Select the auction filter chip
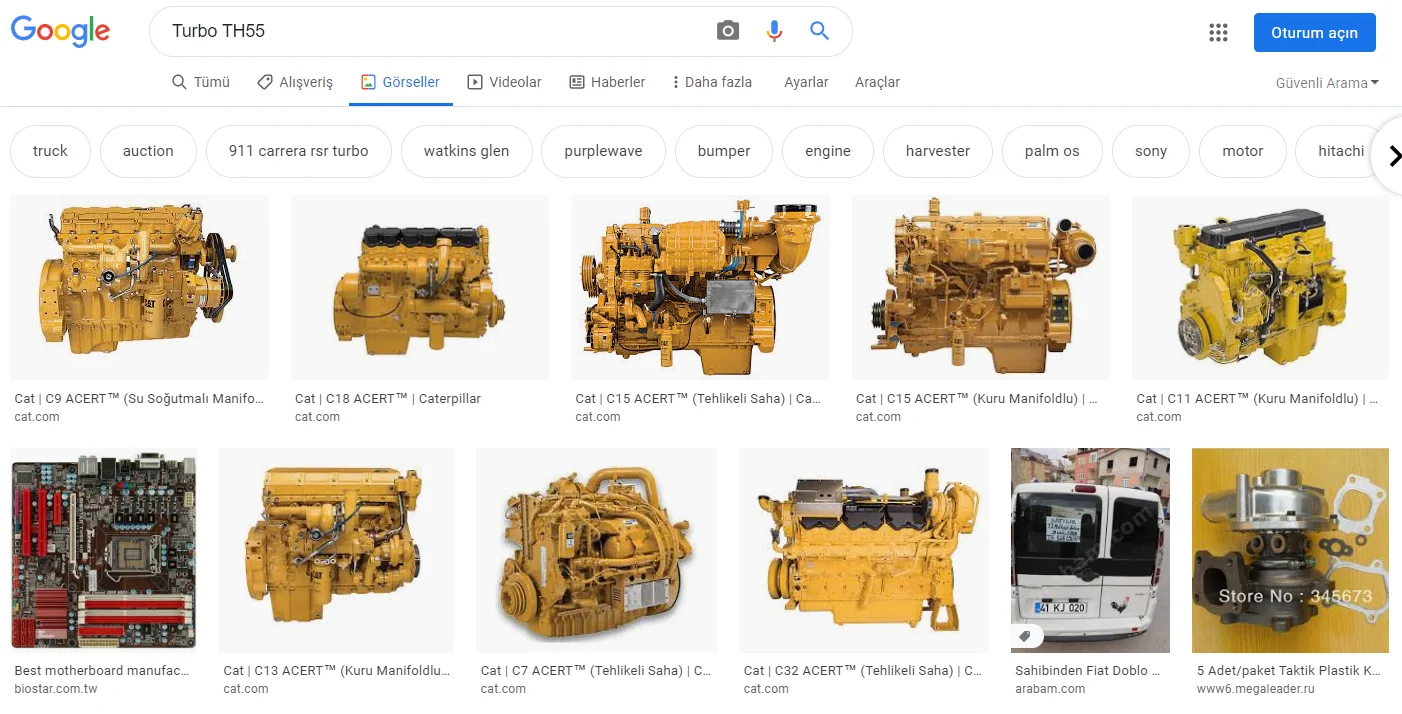The image size is (1402, 714). coord(148,151)
